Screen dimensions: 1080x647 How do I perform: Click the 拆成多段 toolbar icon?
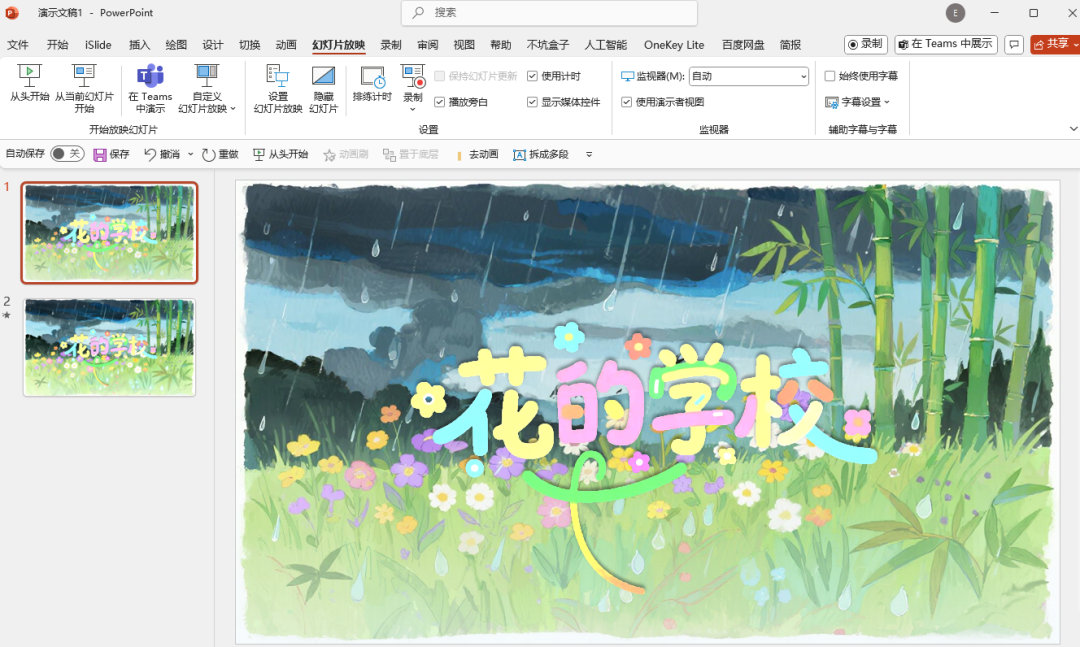point(519,154)
